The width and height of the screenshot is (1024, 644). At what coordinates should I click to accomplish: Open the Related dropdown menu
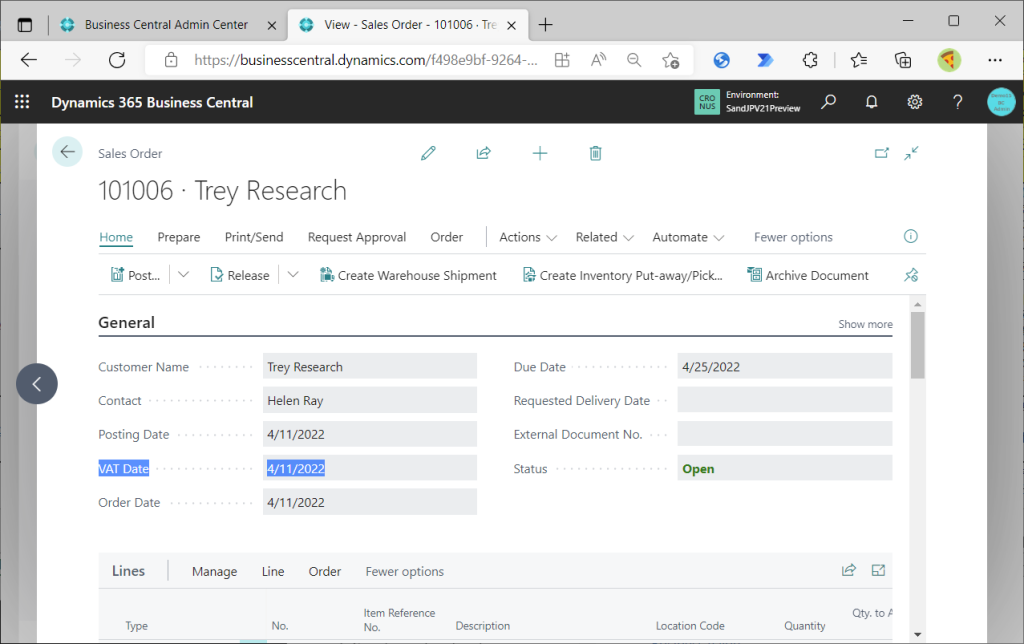point(604,237)
